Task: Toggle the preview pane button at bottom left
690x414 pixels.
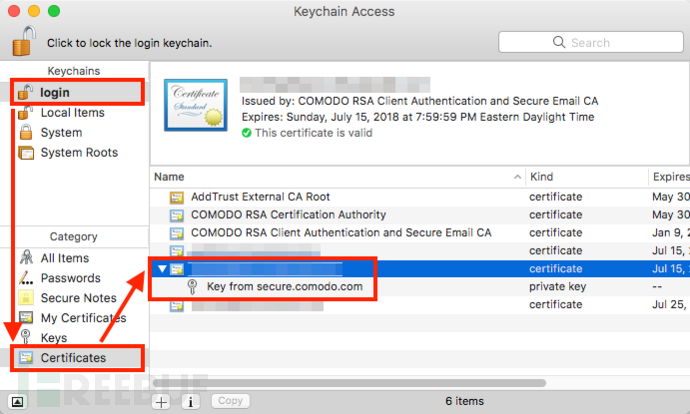Action: pos(18,401)
